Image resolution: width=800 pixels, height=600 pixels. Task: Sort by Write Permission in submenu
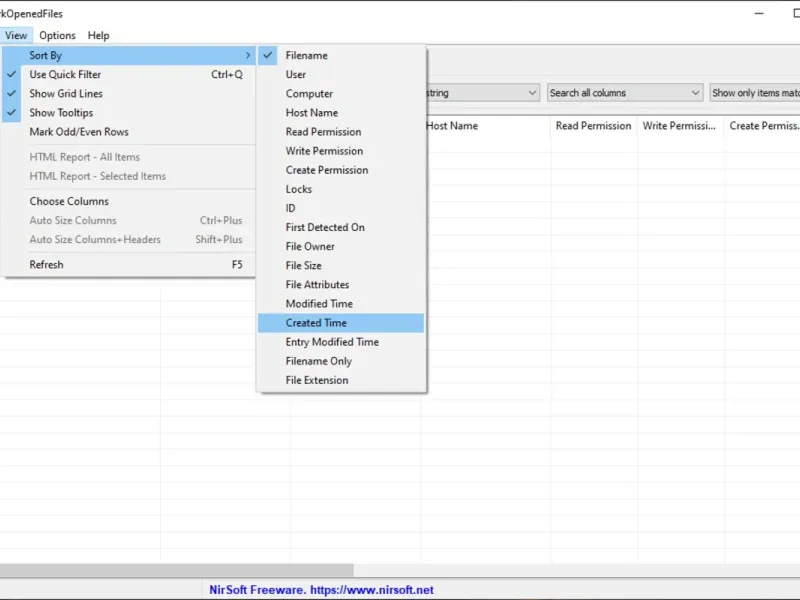click(341, 151)
